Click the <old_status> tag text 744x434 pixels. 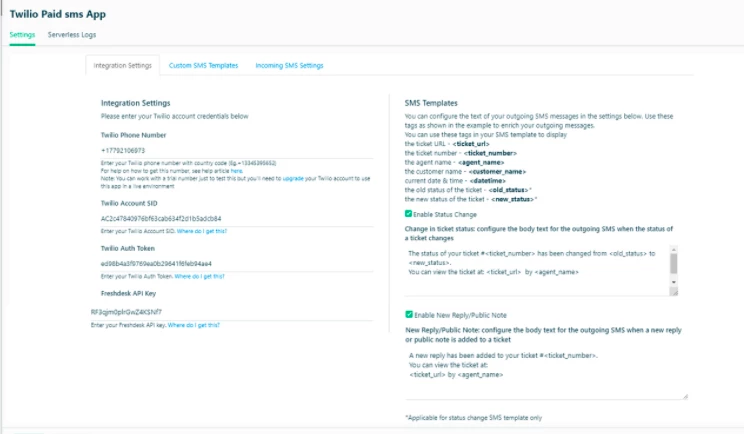tap(508, 190)
